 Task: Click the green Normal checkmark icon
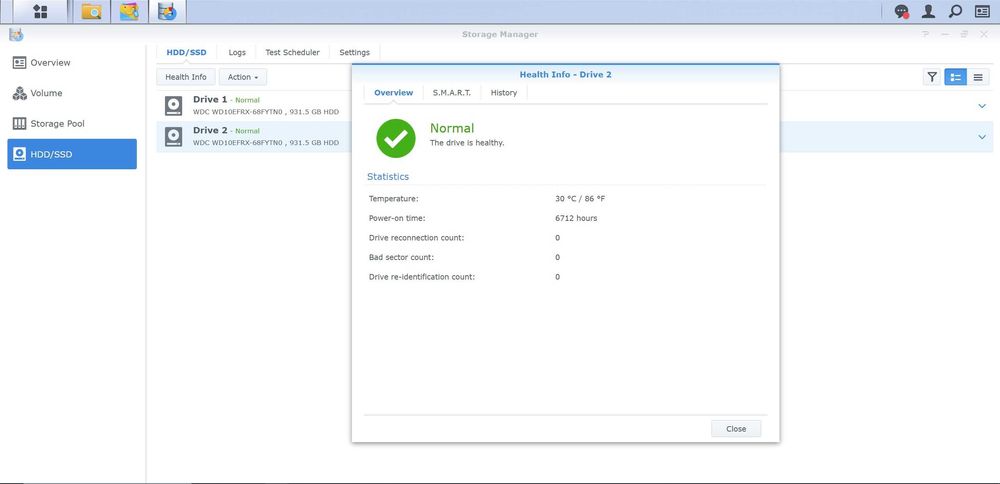click(x=395, y=138)
